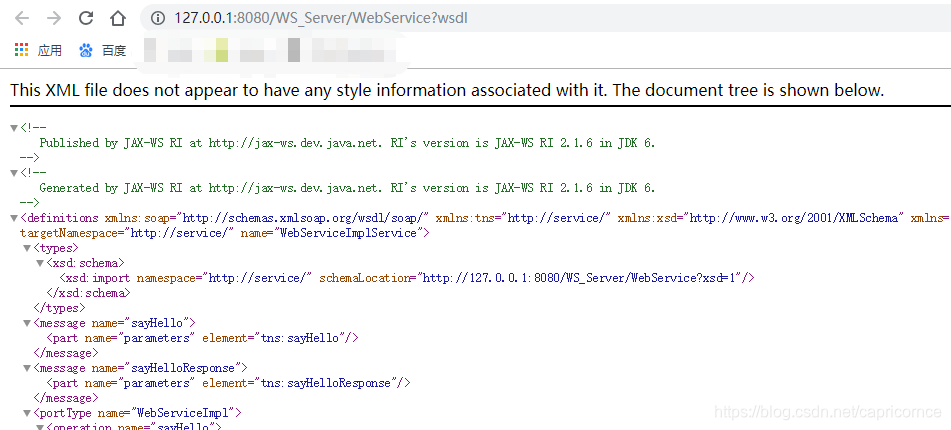Focus the address bar URL field
951x430 pixels.
[x=545, y=18]
